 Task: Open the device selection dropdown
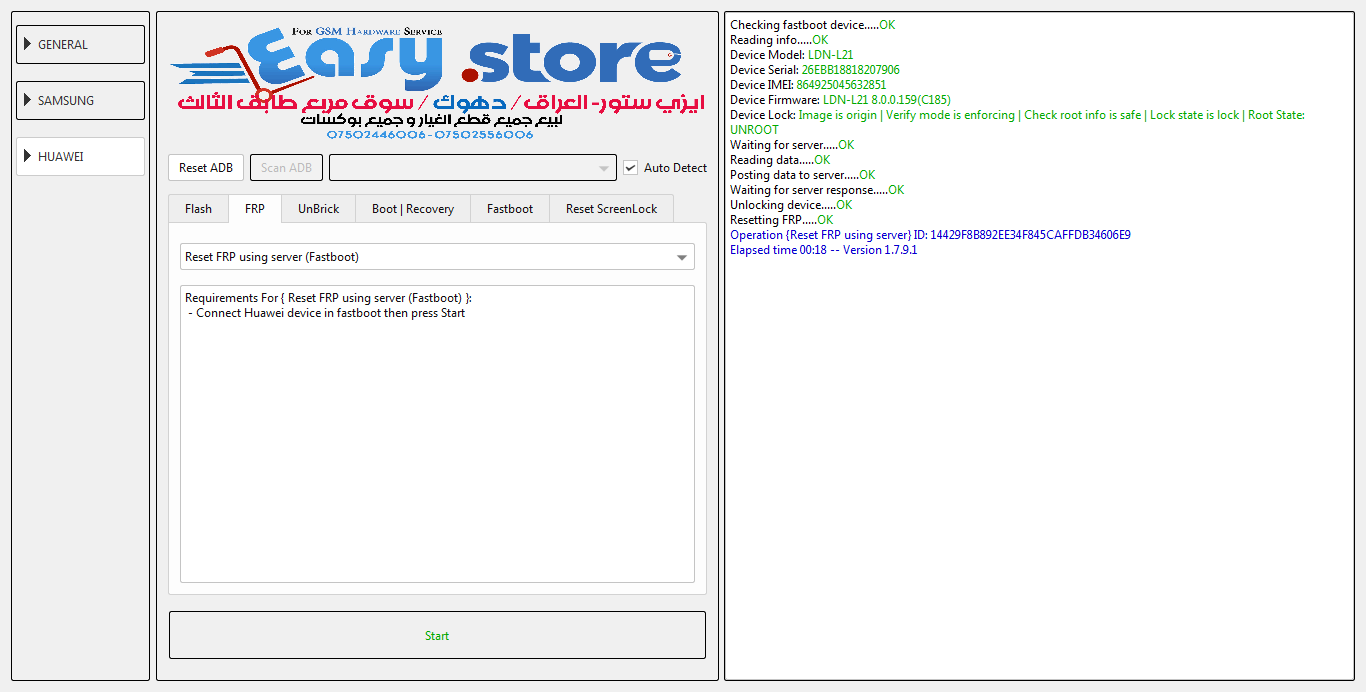click(472, 168)
